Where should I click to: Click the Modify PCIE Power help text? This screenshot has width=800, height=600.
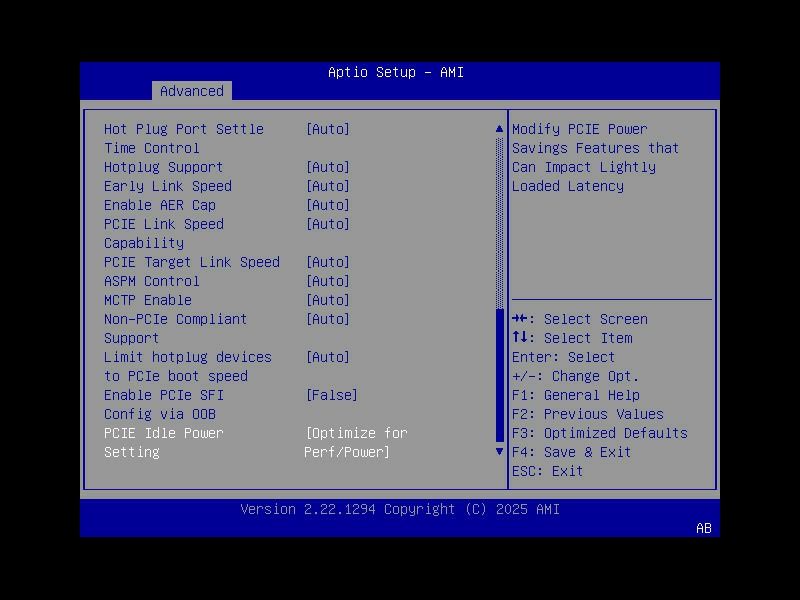point(595,157)
